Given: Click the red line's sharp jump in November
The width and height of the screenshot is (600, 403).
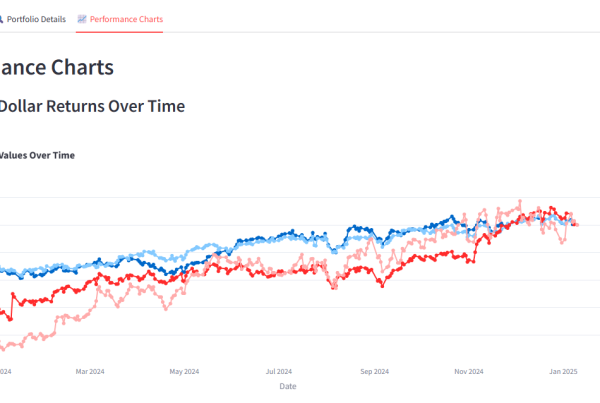Looking at the screenshot, I should [x=473, y=248].
